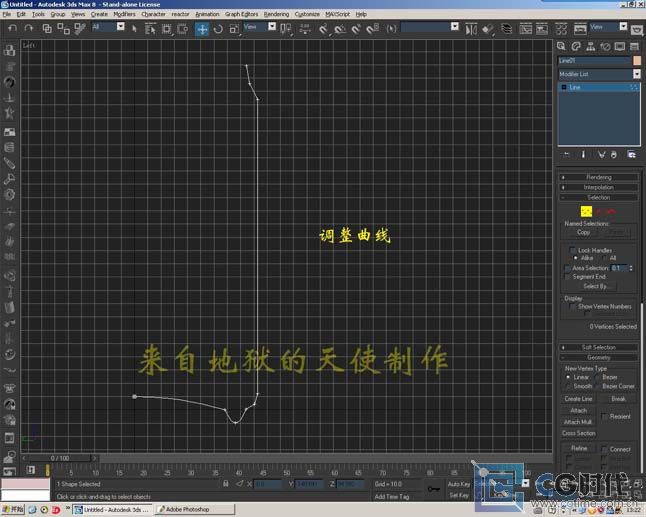Select the Unlink Selection tool
This screenshot has width=646, height=517.
(63, 28)
